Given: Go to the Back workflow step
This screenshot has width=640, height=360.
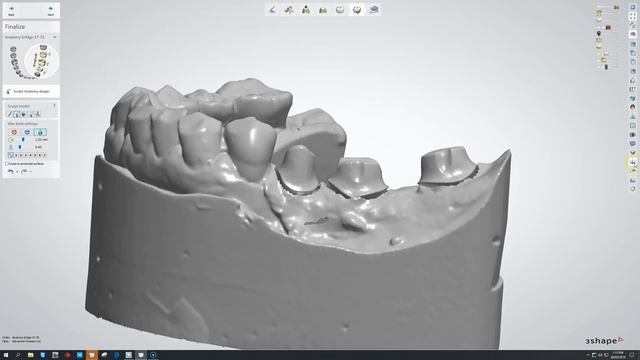Looking at the screenshot, I should (11, 10).
